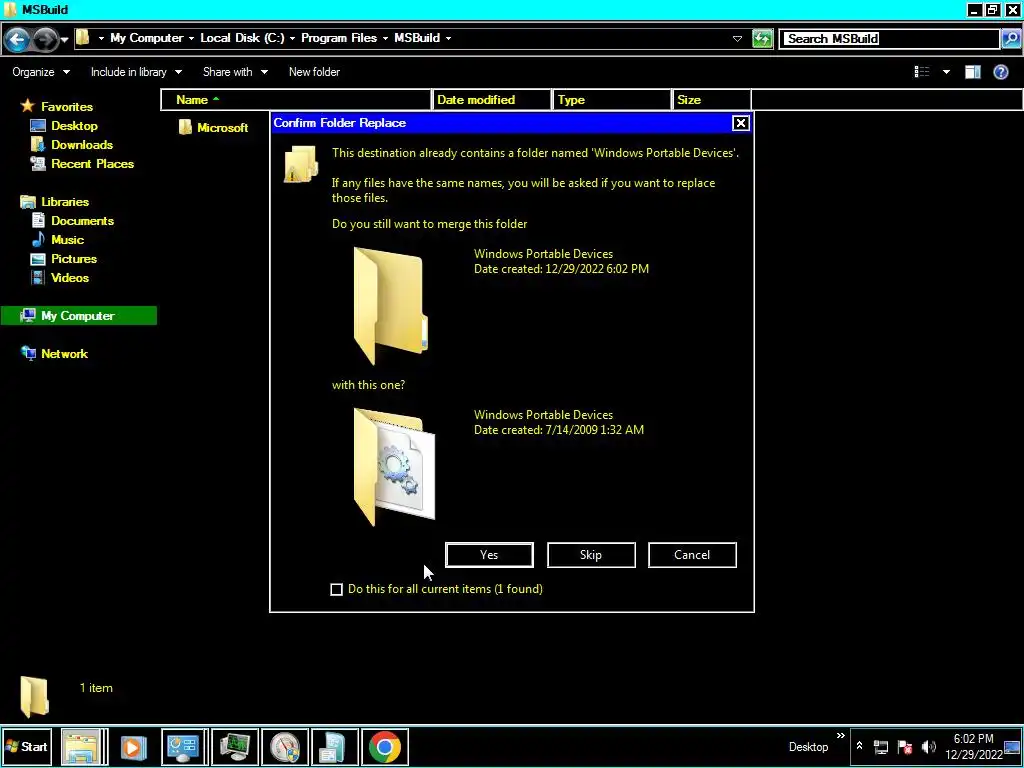Viewport: 1024px width, 768px height.
Task: Expand the MSBuild breadcrumb arrow
Action: pos(448,39)
